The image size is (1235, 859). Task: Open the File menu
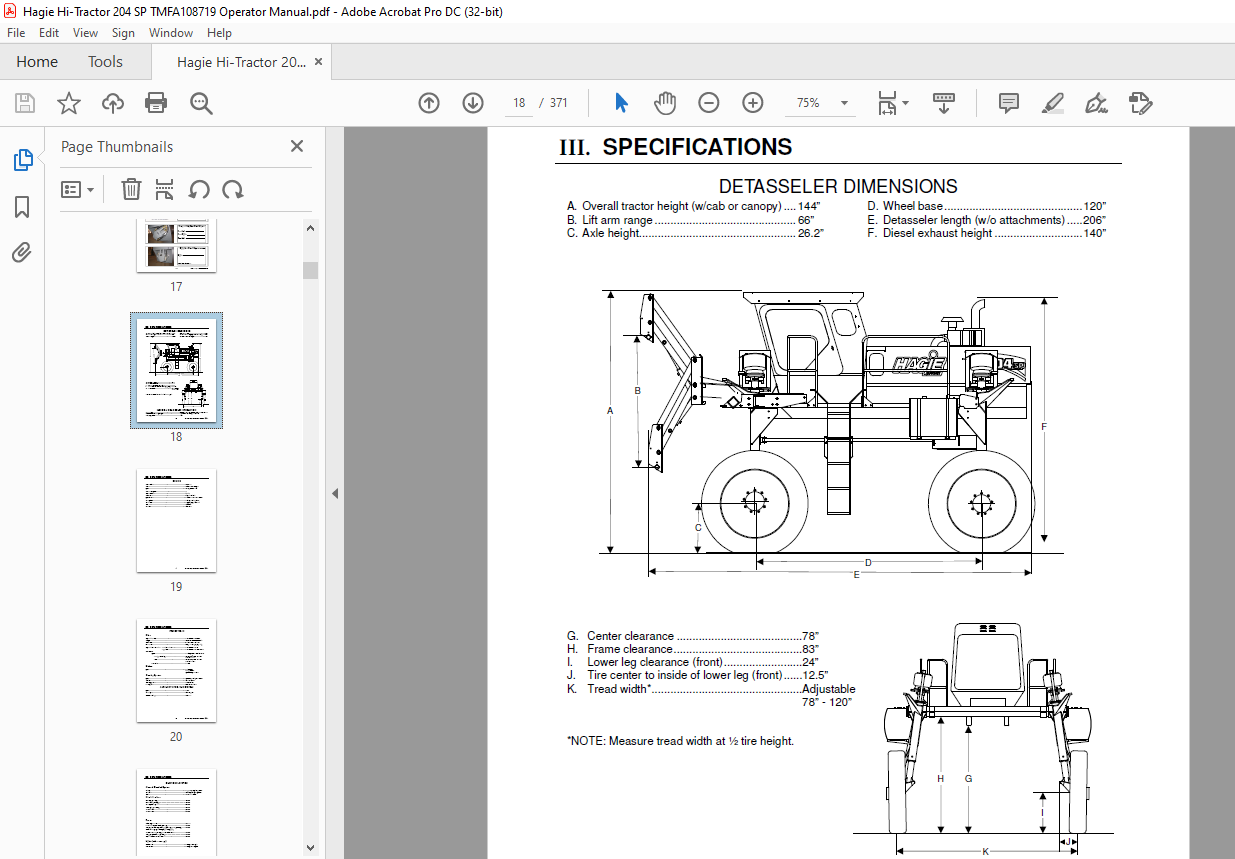coord(16,33)
